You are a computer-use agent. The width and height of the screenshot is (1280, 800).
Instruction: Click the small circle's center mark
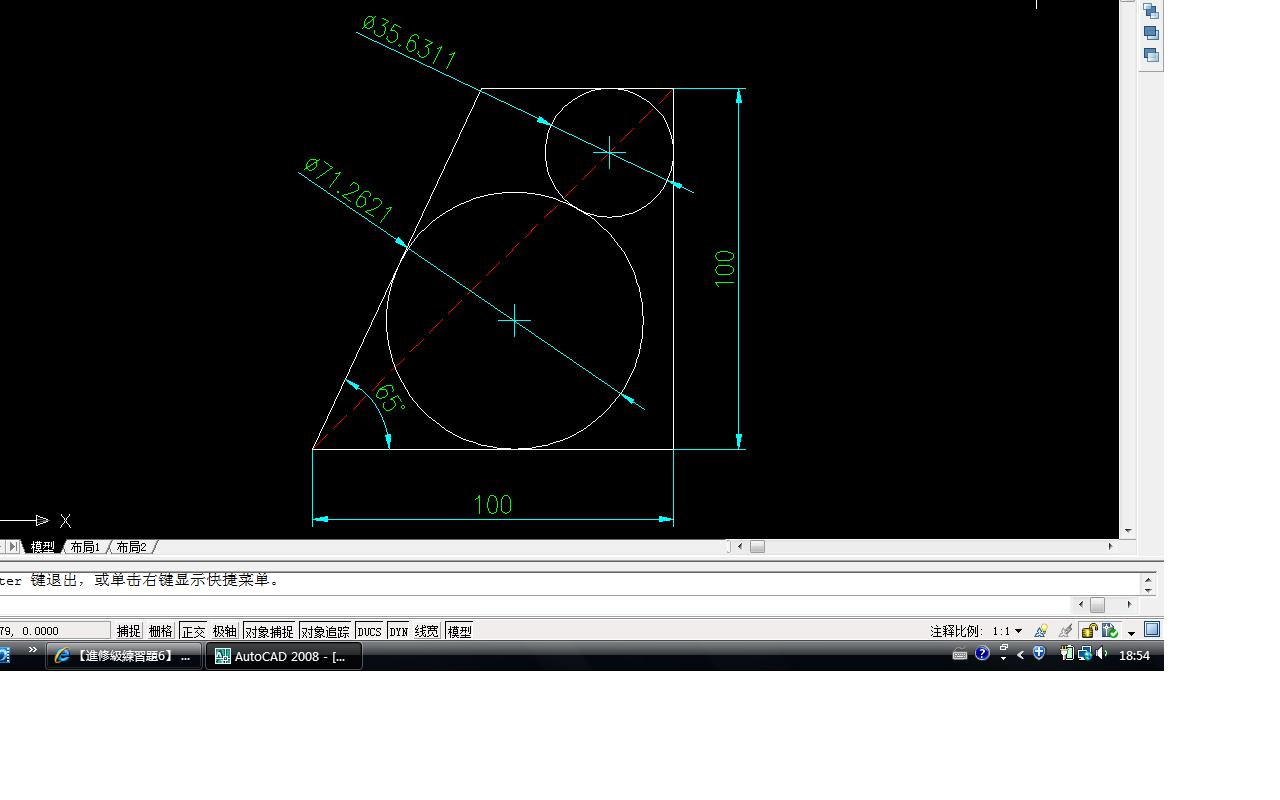(x=609, y=153)
